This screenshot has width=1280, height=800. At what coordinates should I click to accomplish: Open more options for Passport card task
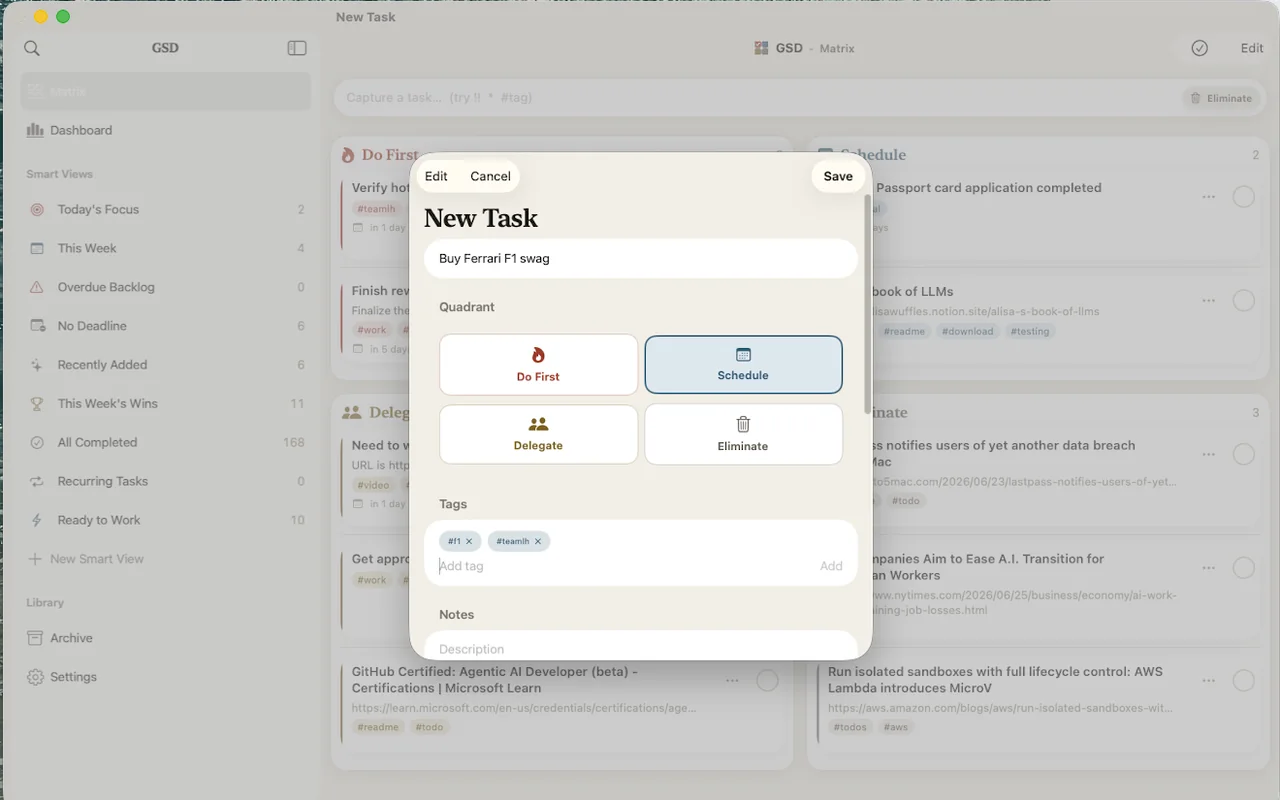1209,197
